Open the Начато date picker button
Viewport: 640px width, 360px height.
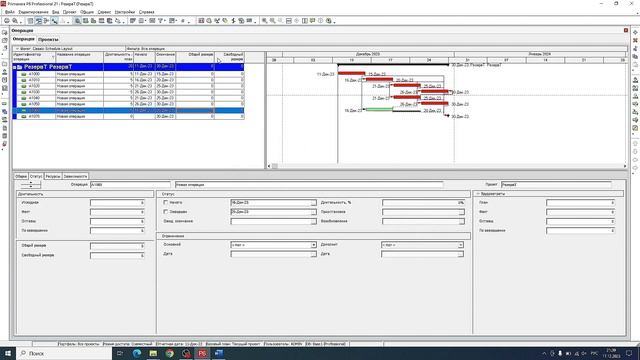(313, 203)
